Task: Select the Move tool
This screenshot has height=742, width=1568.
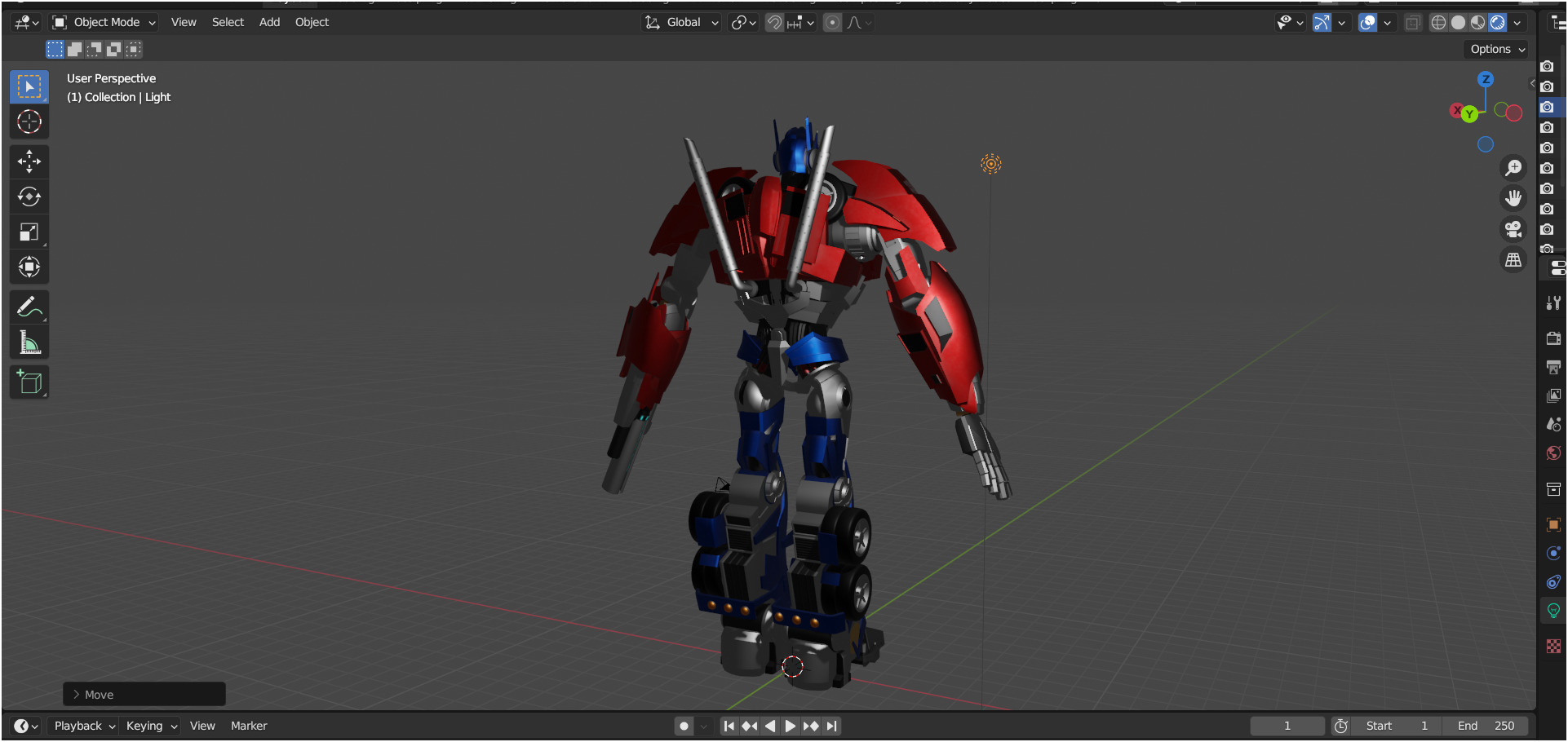Action: click(x=29, y=161)
